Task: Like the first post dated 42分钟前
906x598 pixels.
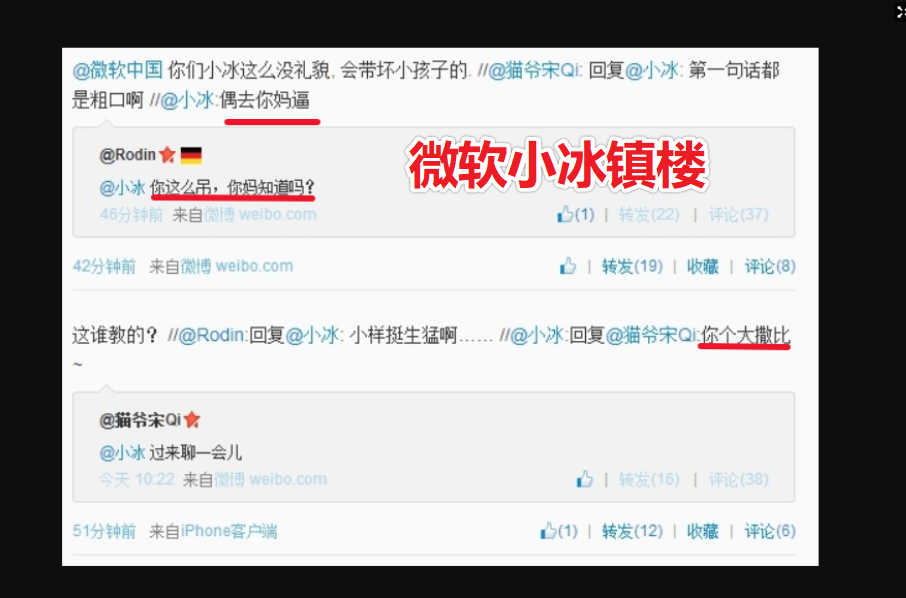Action: click(568, 266)
